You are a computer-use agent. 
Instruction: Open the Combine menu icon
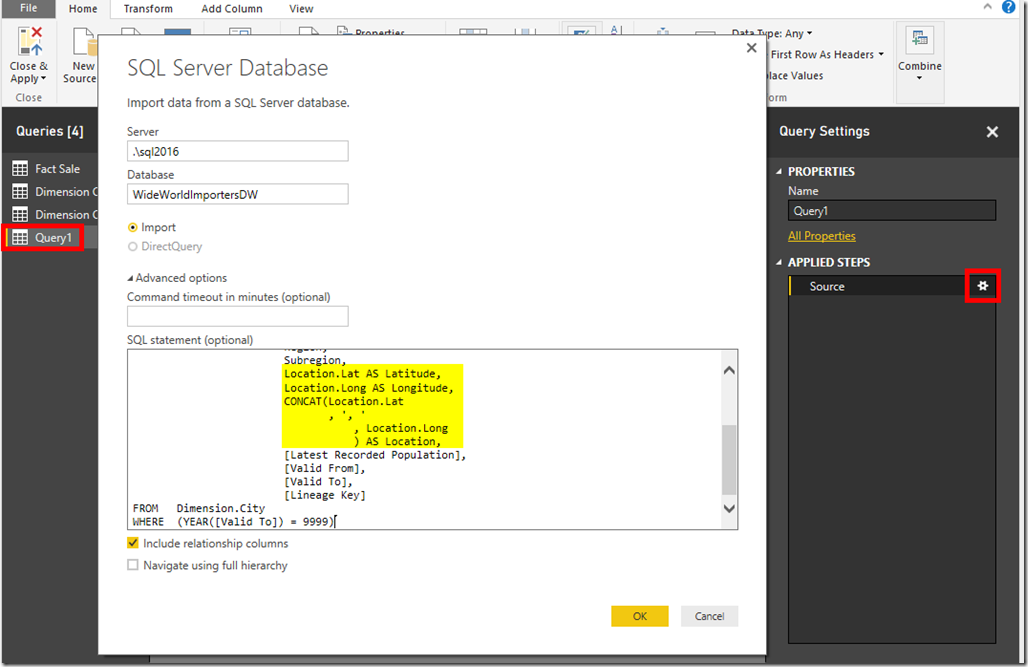pyautogui.click(x=919, y=41)
